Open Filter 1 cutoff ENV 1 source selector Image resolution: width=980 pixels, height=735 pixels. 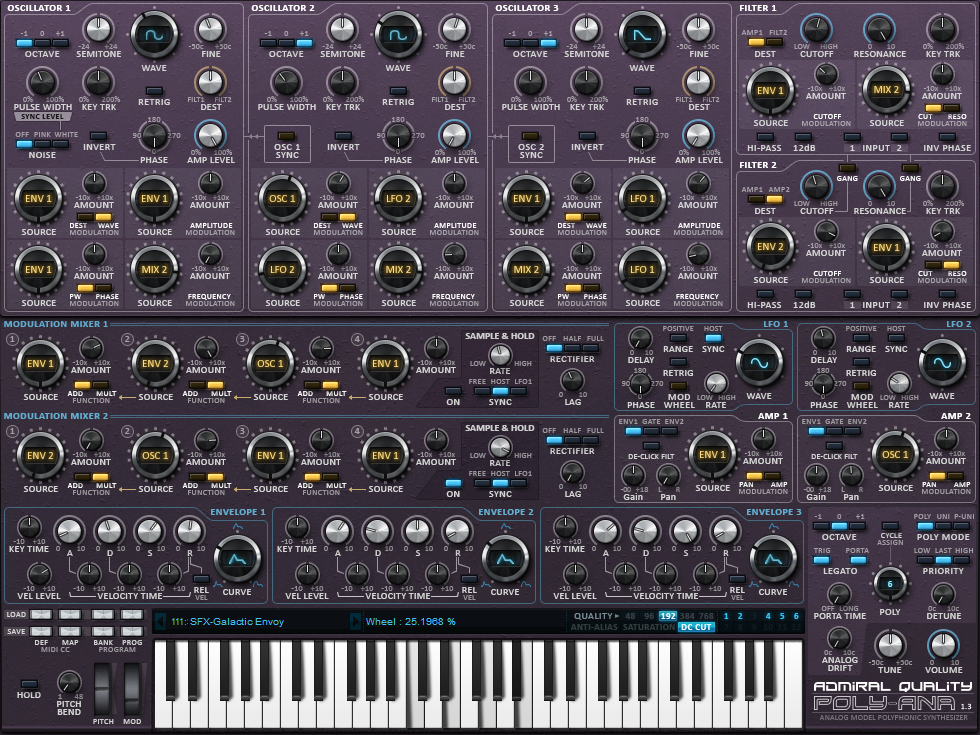[770, 91]
